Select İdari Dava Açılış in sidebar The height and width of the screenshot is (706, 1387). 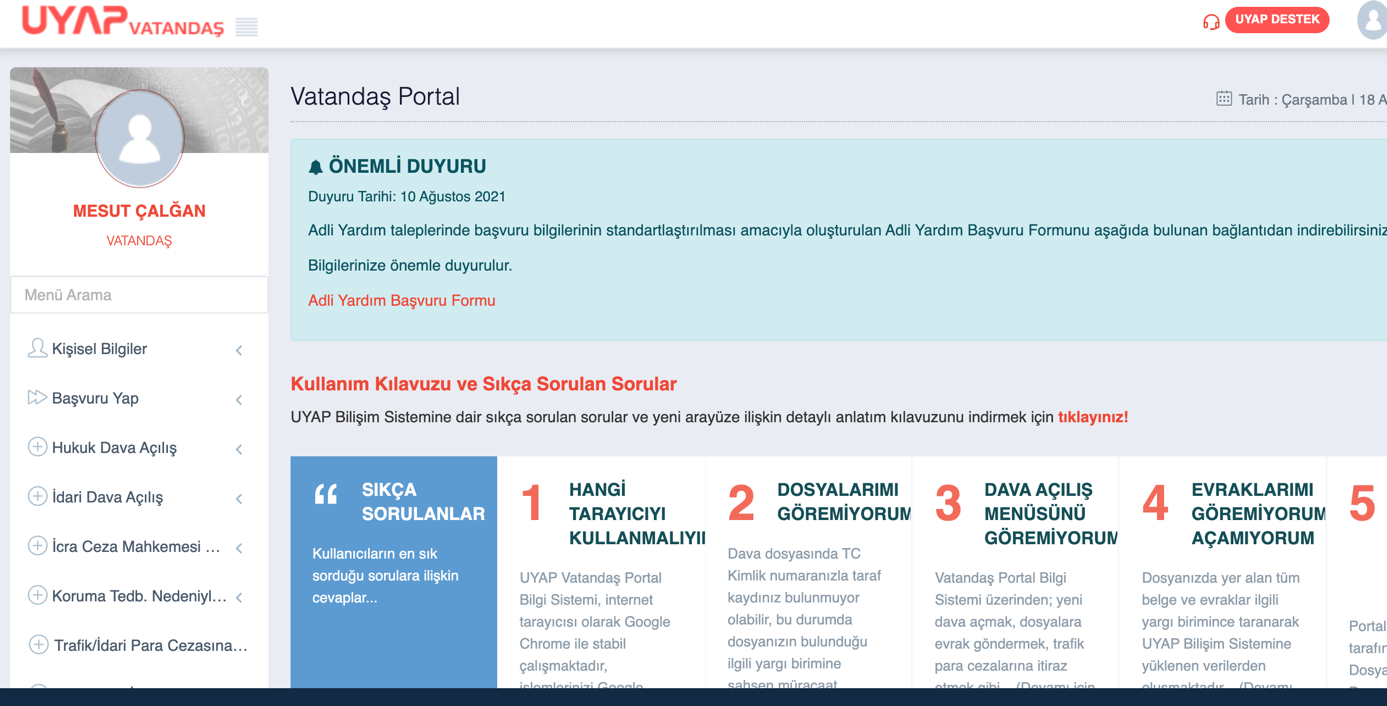coord(139,497)
